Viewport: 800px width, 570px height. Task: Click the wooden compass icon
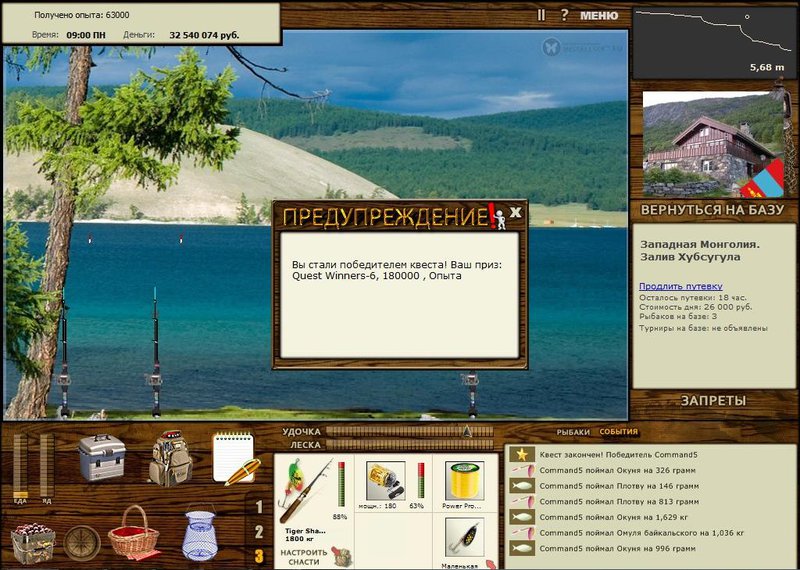click(82, 543)
